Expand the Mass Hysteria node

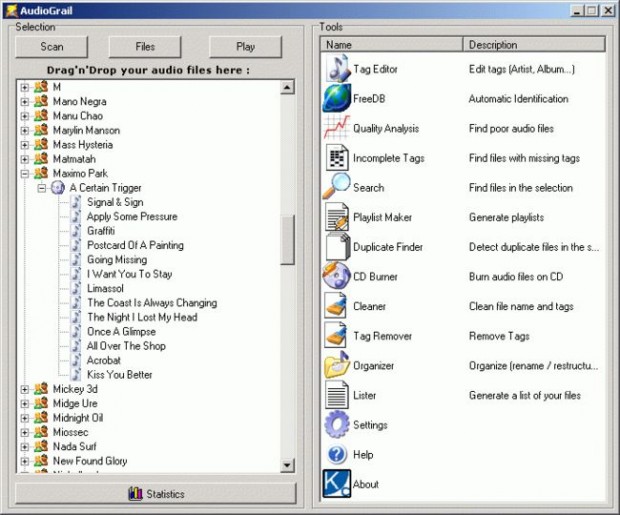tap(25, 145)
